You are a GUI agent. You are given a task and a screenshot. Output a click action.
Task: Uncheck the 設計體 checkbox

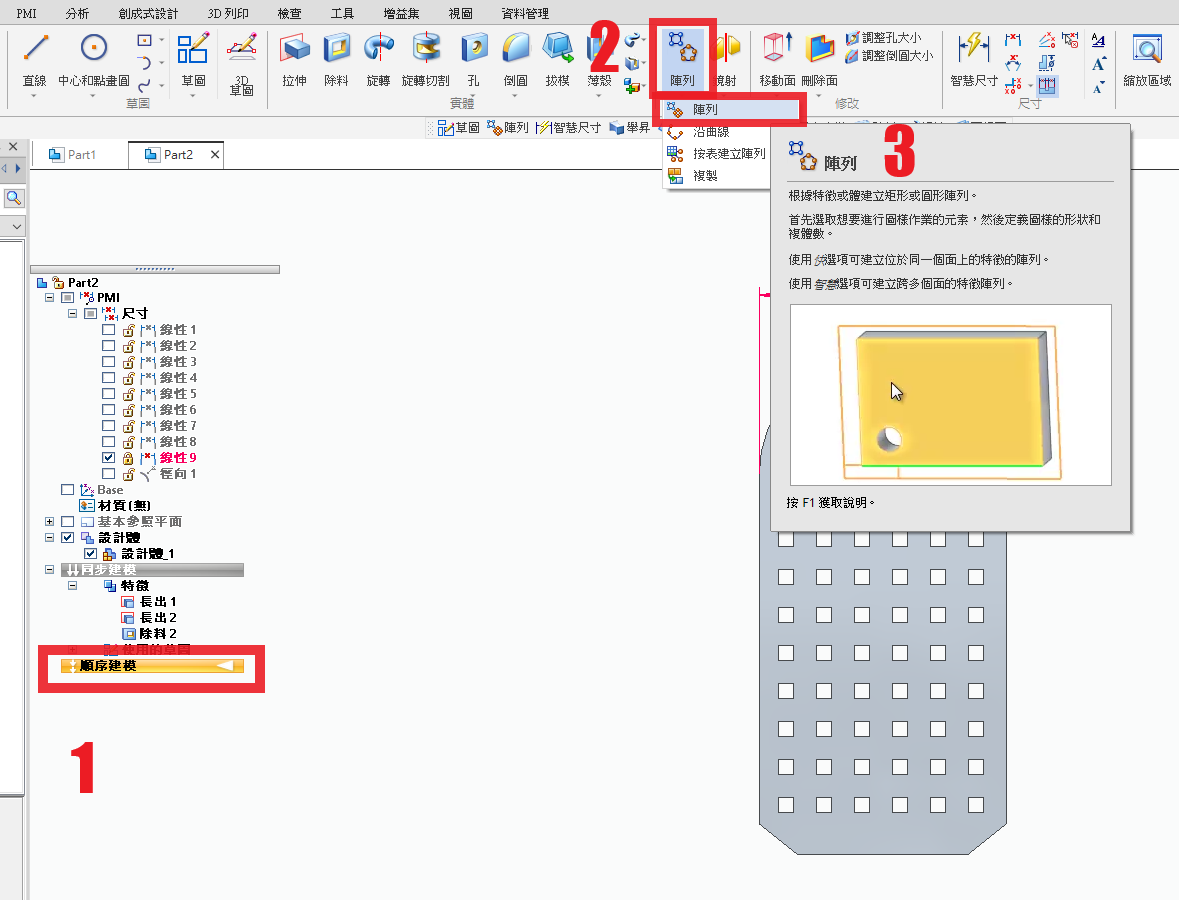(68, 538)
